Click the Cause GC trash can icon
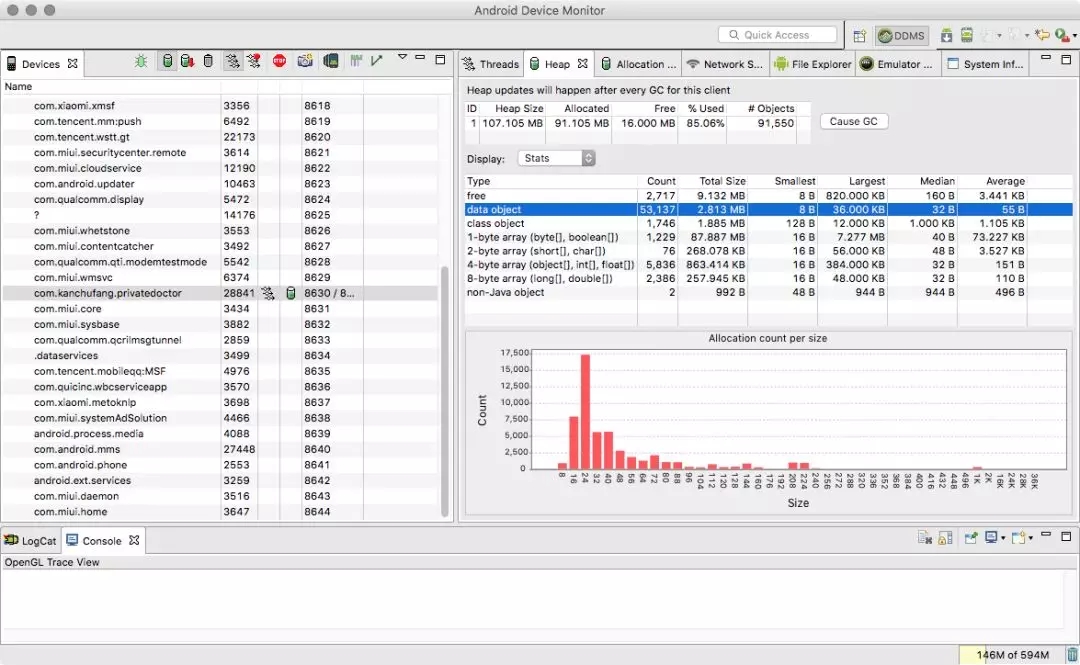This screenshot has width=1080, height=665. 208,61
